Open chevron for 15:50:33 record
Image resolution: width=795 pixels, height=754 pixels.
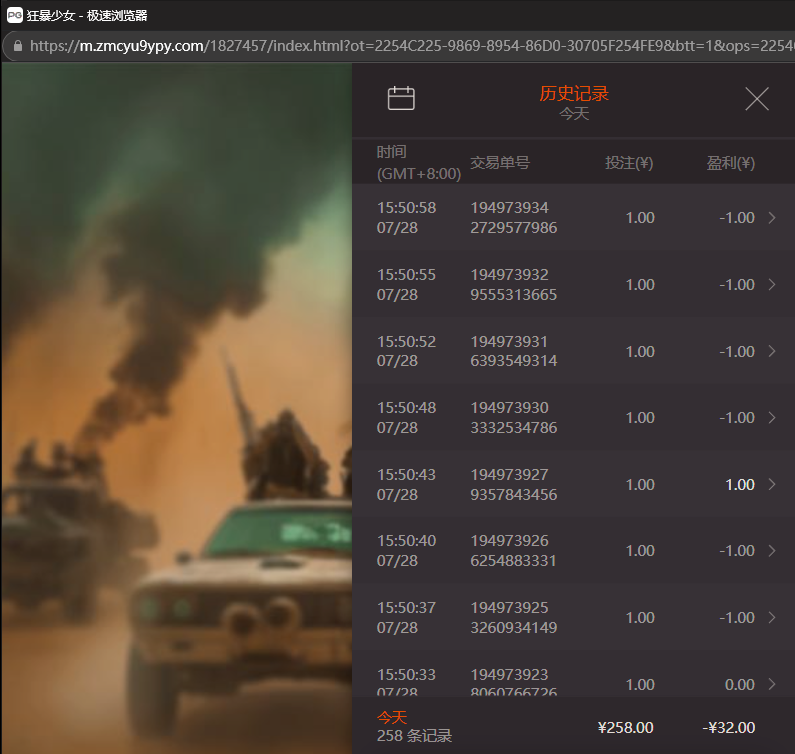tap(771, 684)
